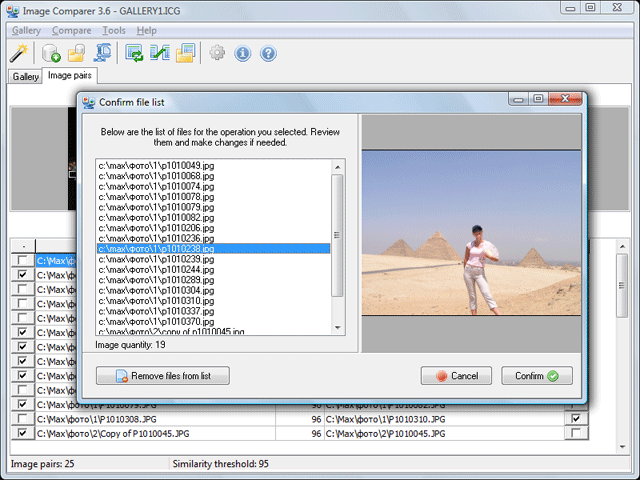Open the add folder toolbar icon

coord(76,53)
